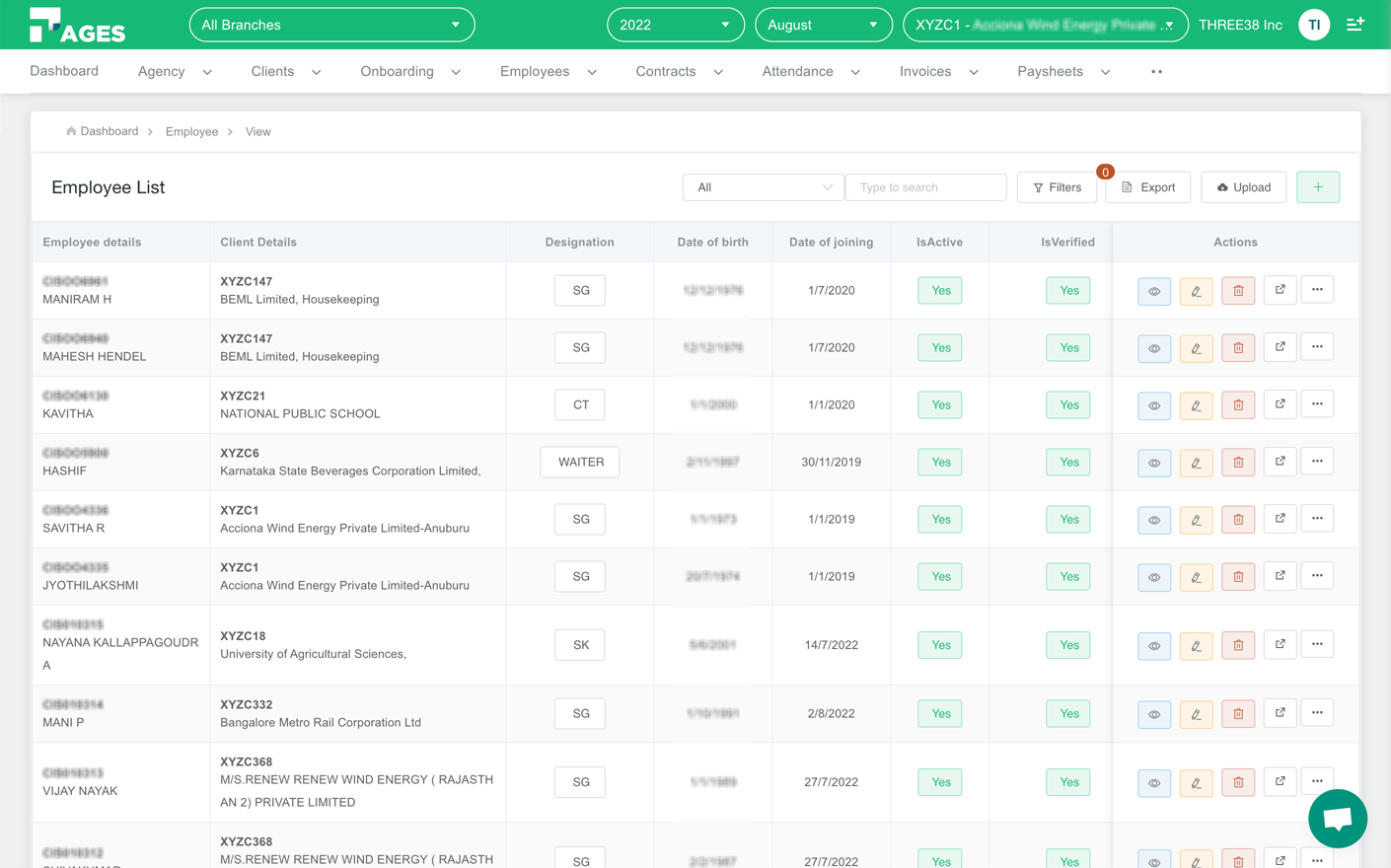Viewport: 1391px width, 868px height.
Task: Click the Type to search field
Action: tap(925, 187)
